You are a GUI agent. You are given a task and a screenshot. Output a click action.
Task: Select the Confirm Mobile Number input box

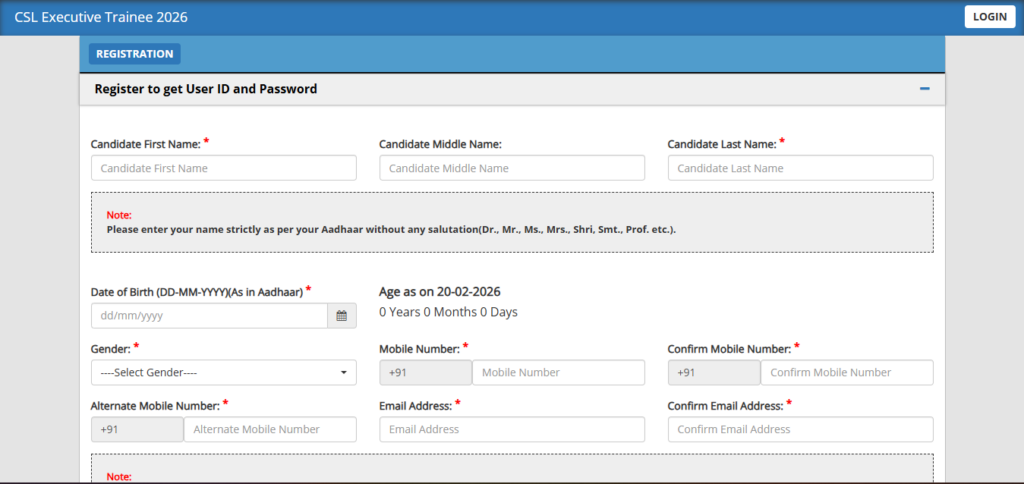[x=846, y=372]
